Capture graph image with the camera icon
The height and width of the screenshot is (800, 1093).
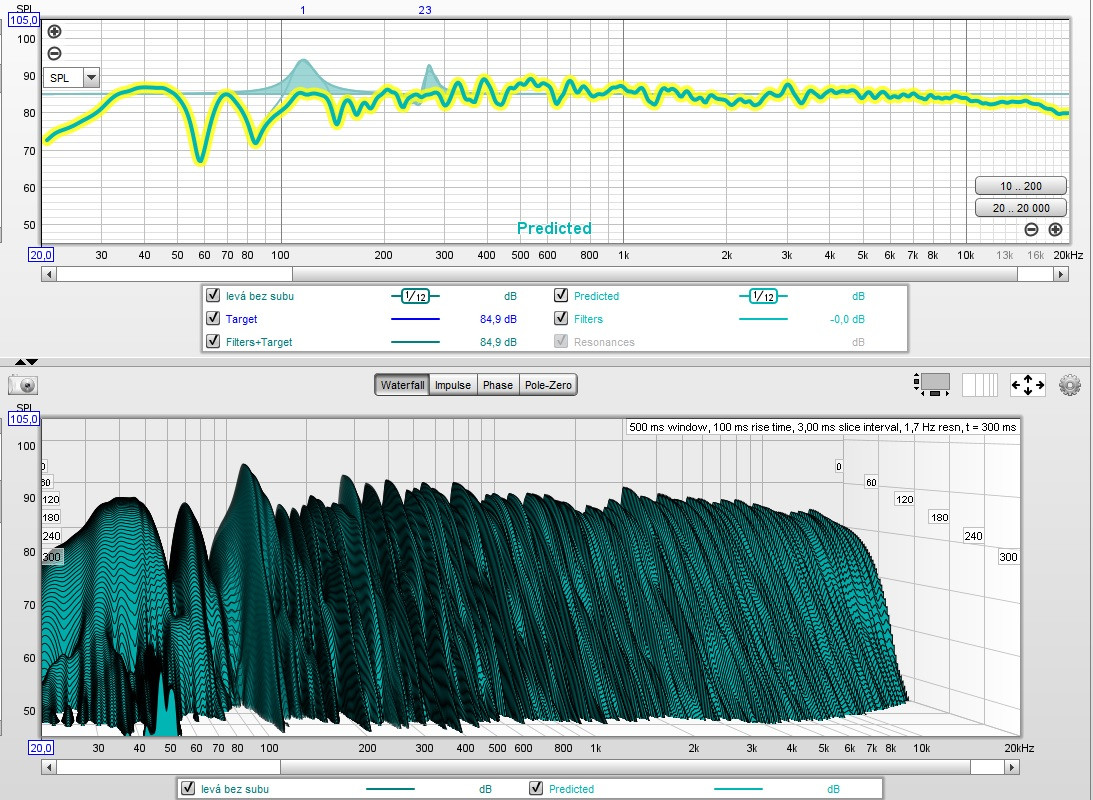pyautogui.click(x=22, y=385)
